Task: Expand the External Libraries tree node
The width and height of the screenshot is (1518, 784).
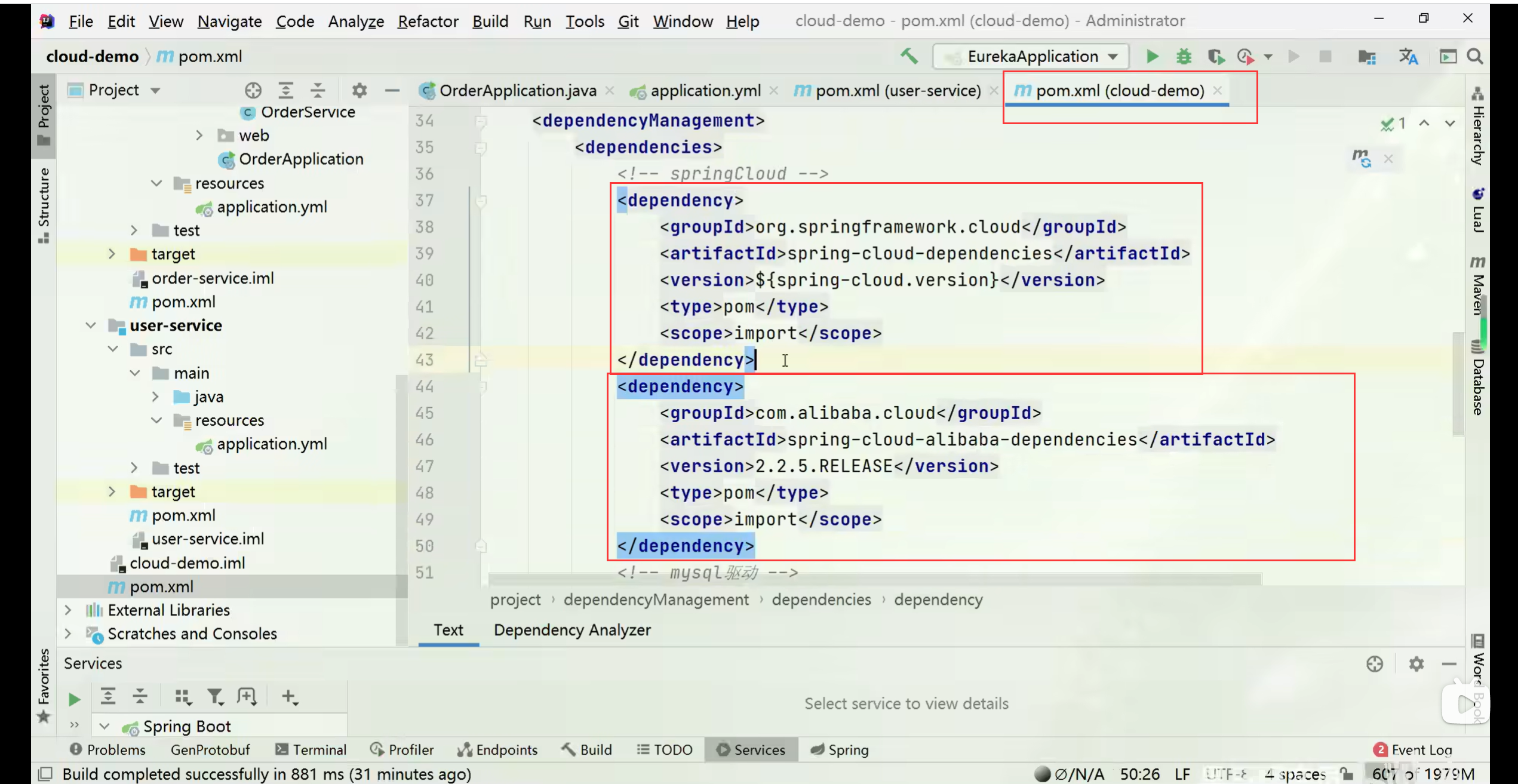Action: [68, 610]
